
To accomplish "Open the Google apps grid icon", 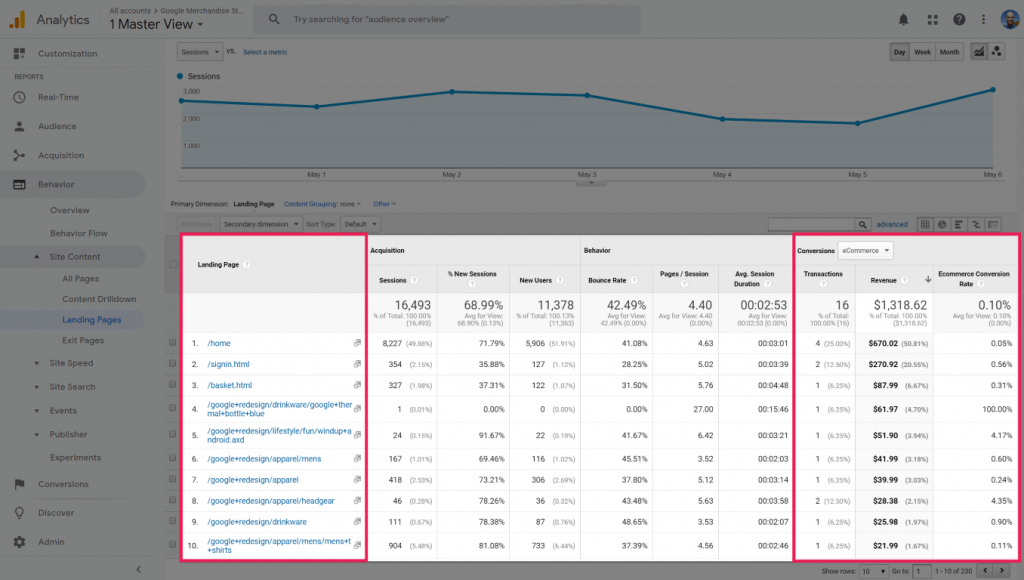I will pos(933,19).
